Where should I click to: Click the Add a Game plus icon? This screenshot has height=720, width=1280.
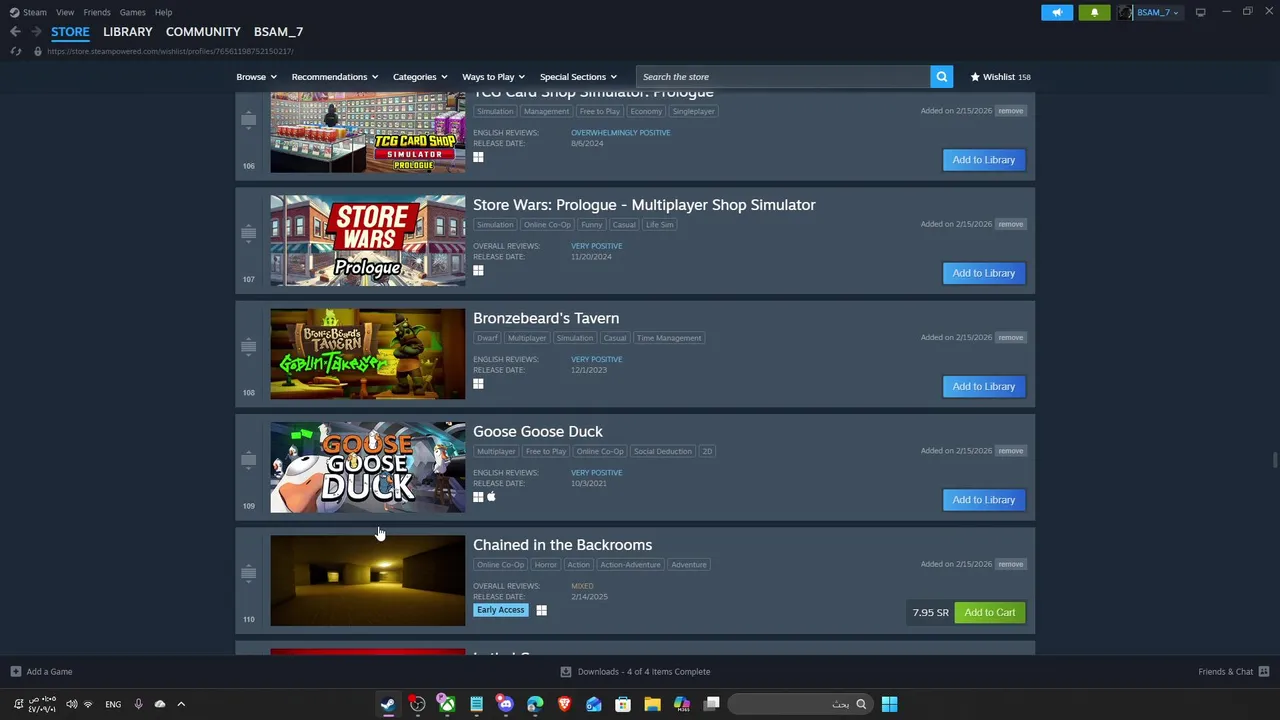[15, 672]
